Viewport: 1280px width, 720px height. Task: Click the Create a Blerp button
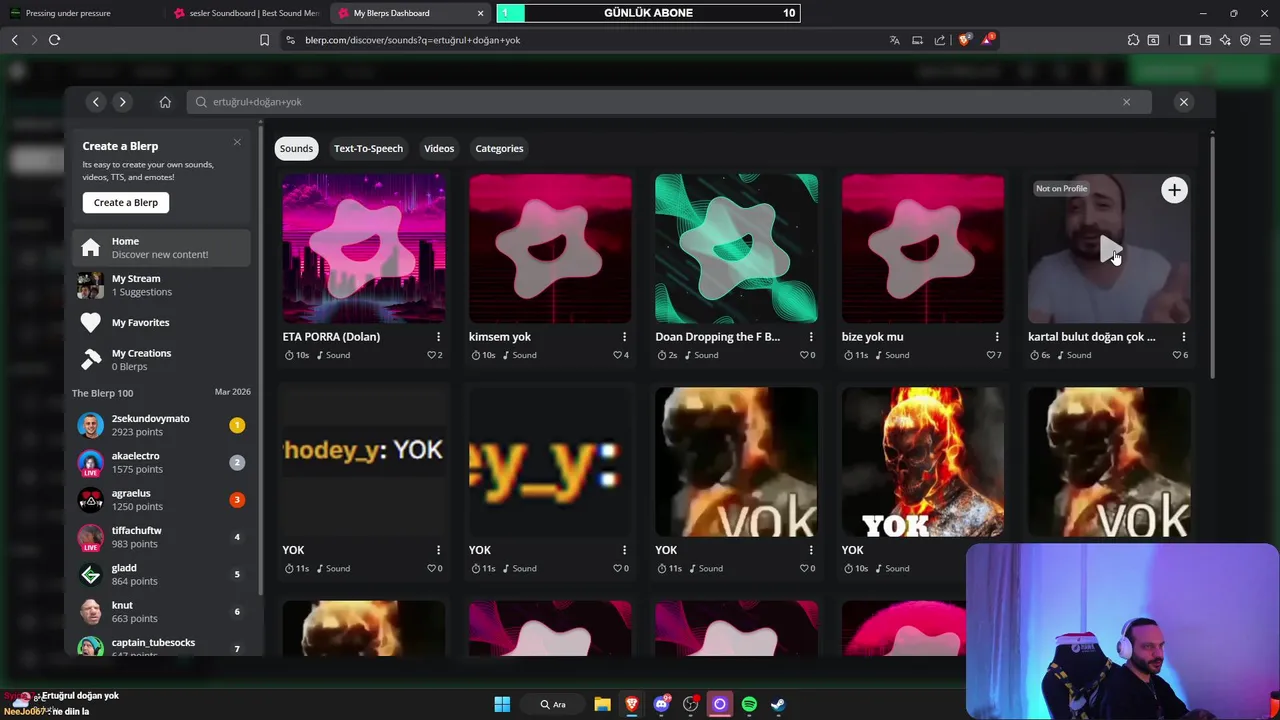[126, 202]
